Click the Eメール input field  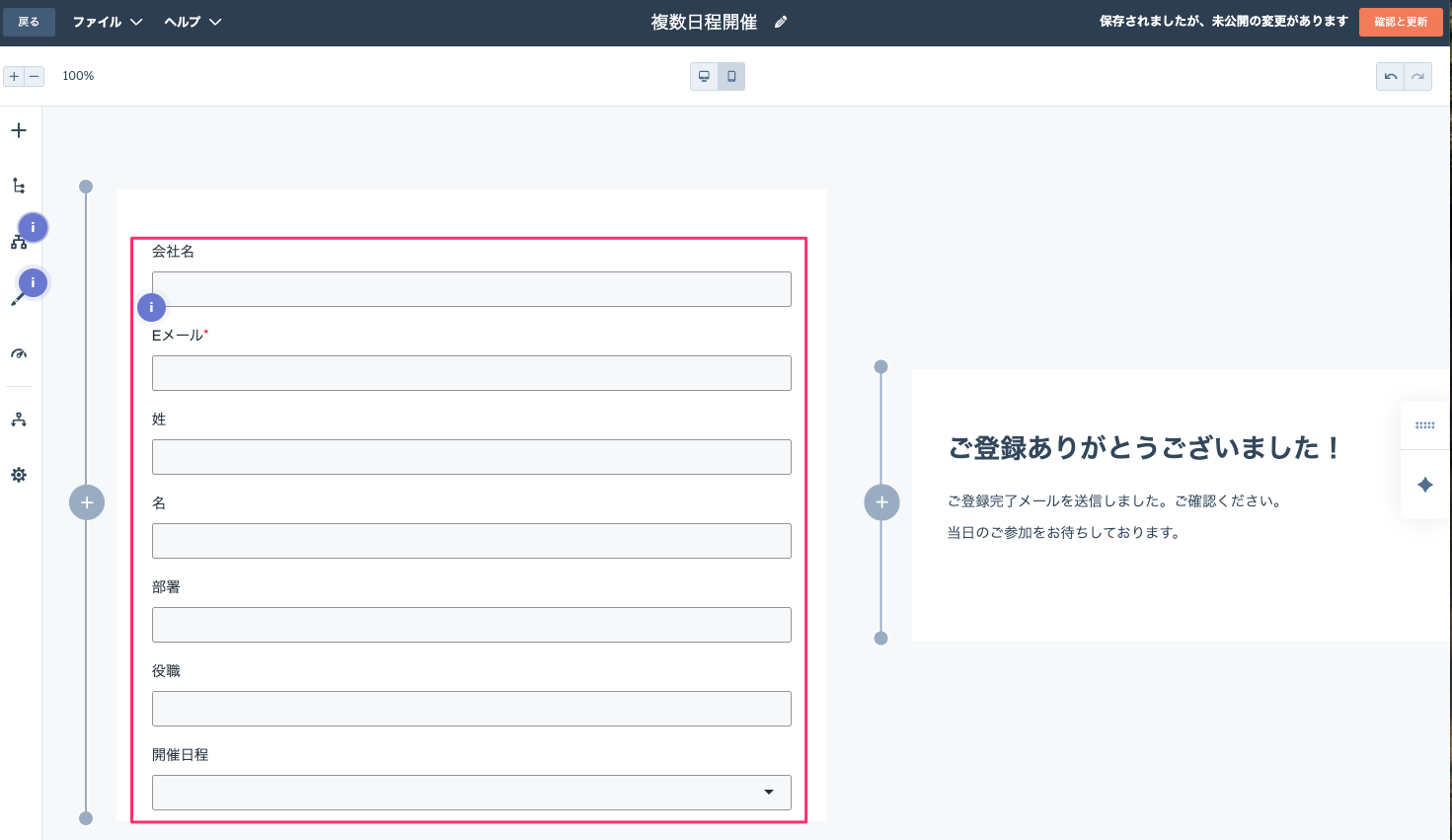click(x=472, y=373)
